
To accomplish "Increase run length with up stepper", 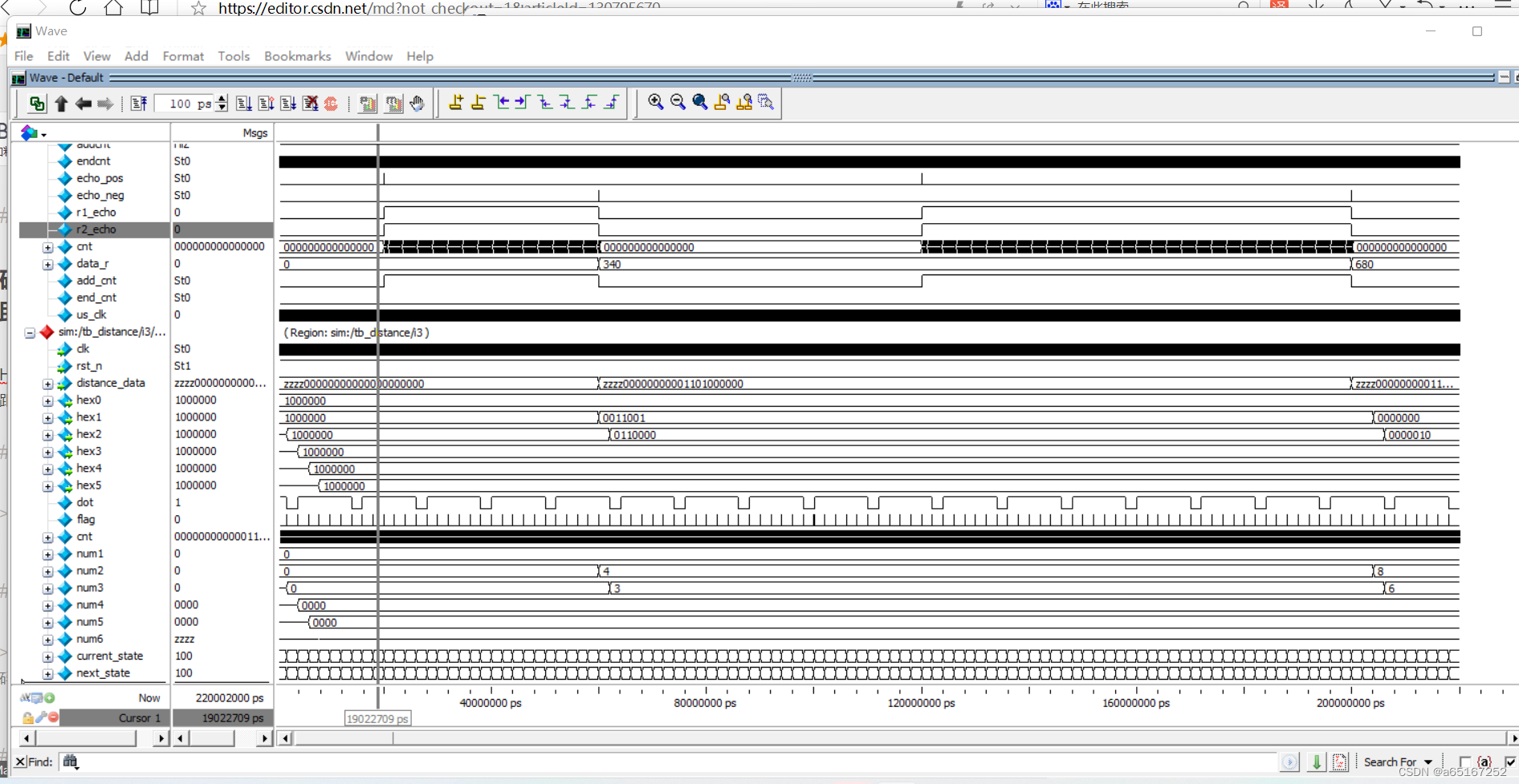I will (x=222, y=99).
